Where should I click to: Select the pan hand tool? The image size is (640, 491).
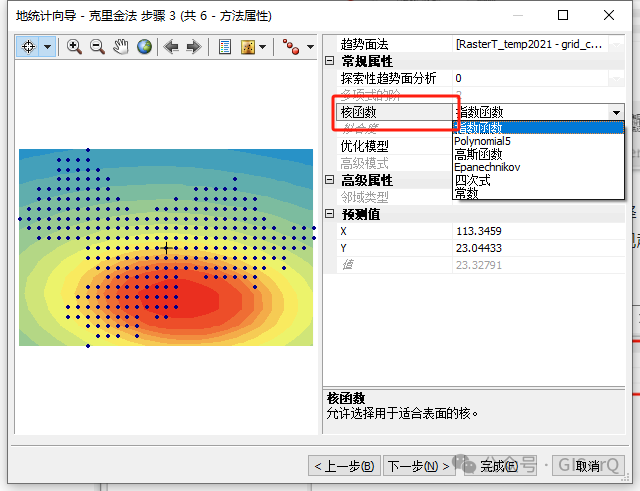point(121,47)
